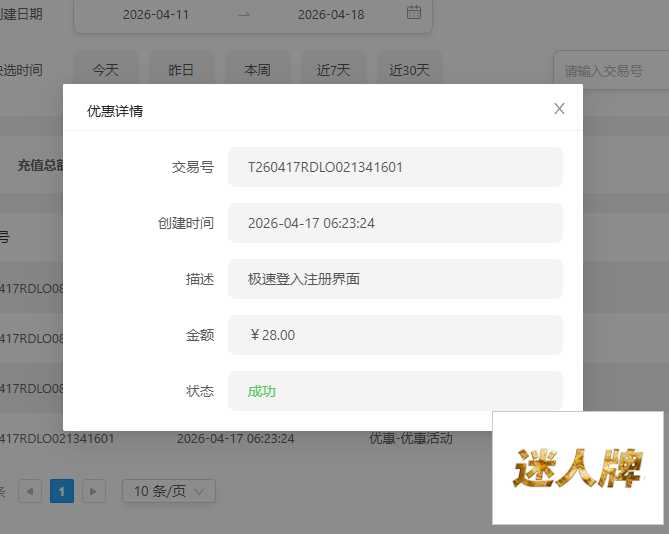Click the 迷人牌 logo image

pyautogui.click(x=578, y=467)
